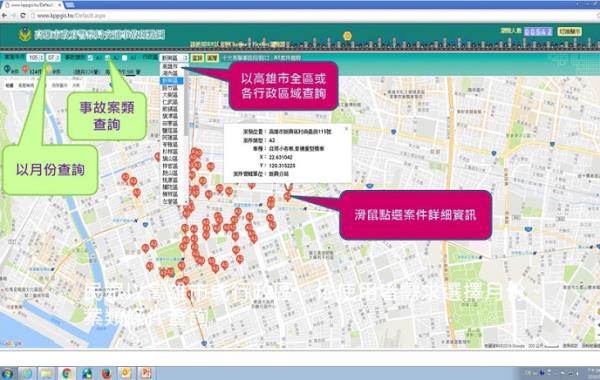Open Firefox from the taskbar
The width and height of the screenshot is (600, 380).
(x=106, y=373)
